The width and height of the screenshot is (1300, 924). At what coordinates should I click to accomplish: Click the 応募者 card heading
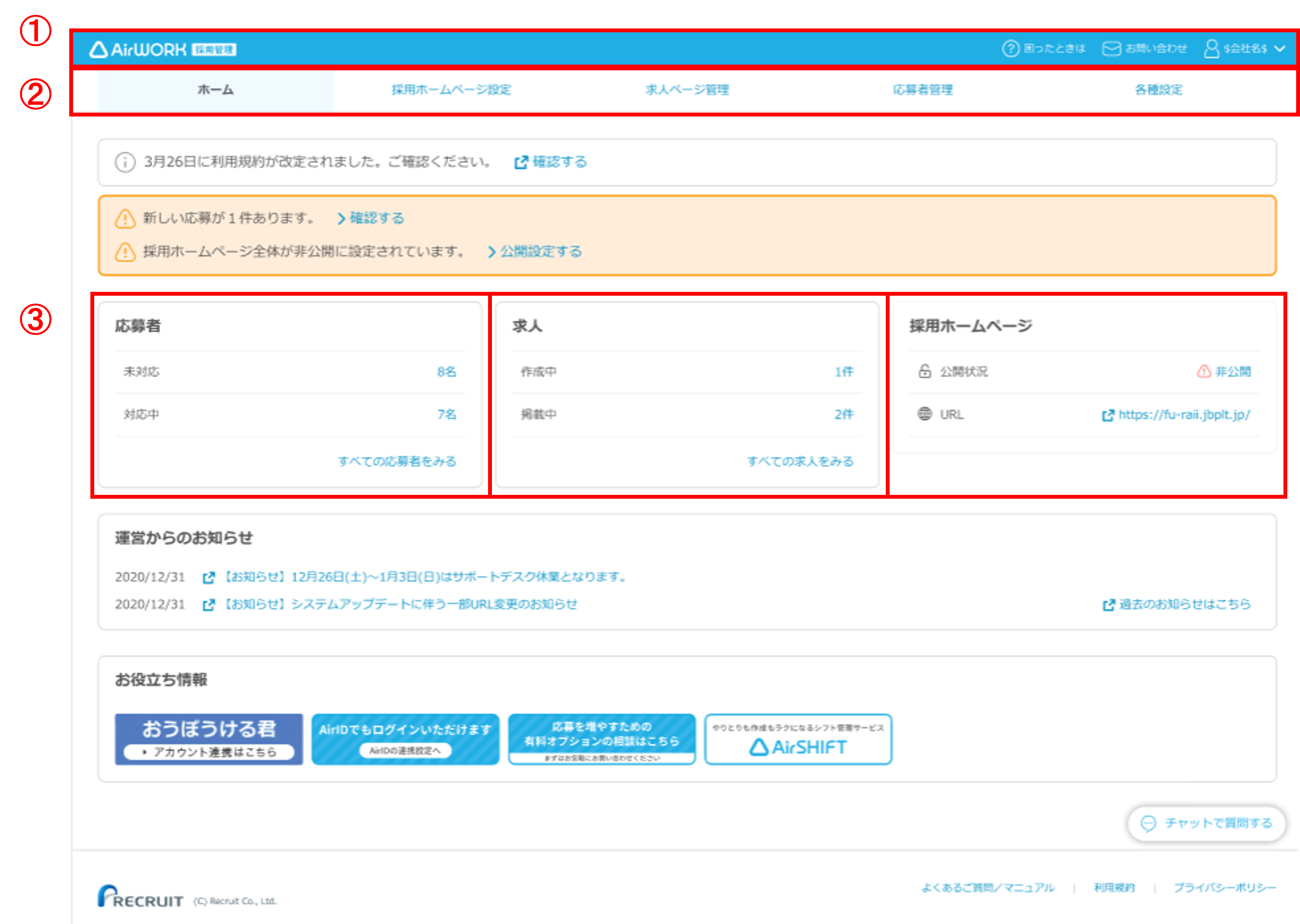(x=138, y=326)
